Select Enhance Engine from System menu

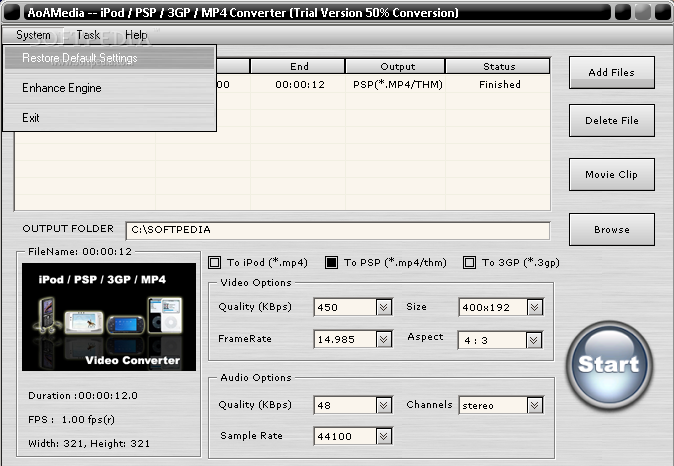109,88
